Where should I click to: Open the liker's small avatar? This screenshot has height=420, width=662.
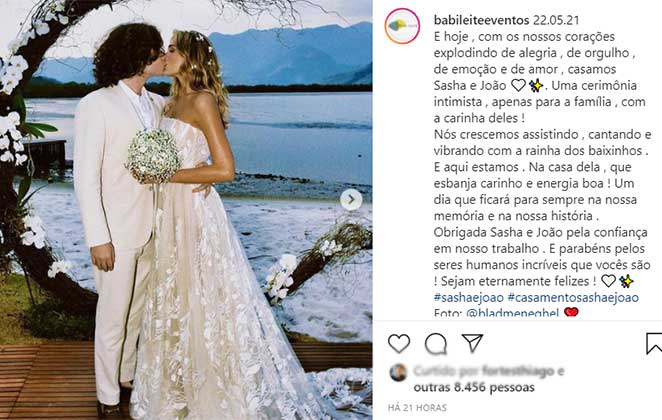pos(398,372)
